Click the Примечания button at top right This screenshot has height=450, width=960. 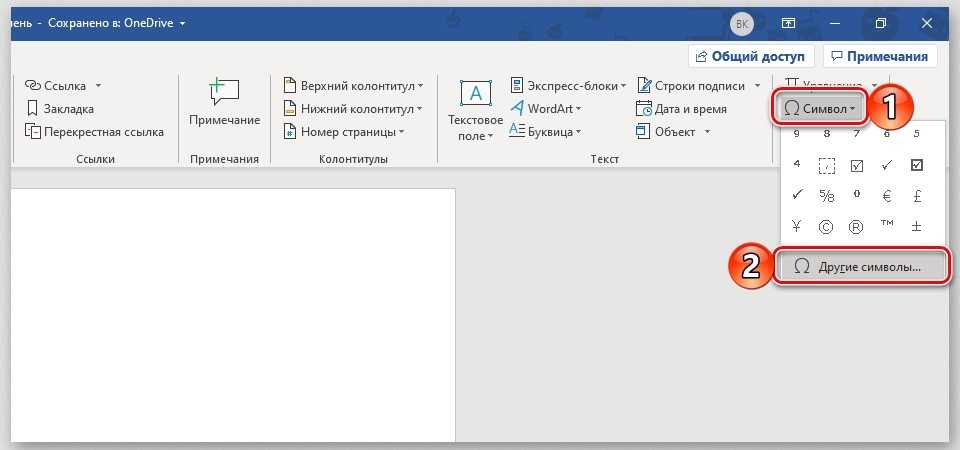click(x=880, y=56)
